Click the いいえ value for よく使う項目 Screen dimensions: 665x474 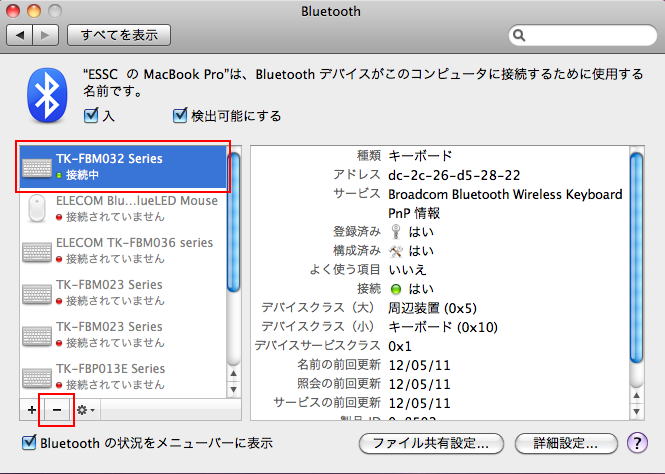407,270
